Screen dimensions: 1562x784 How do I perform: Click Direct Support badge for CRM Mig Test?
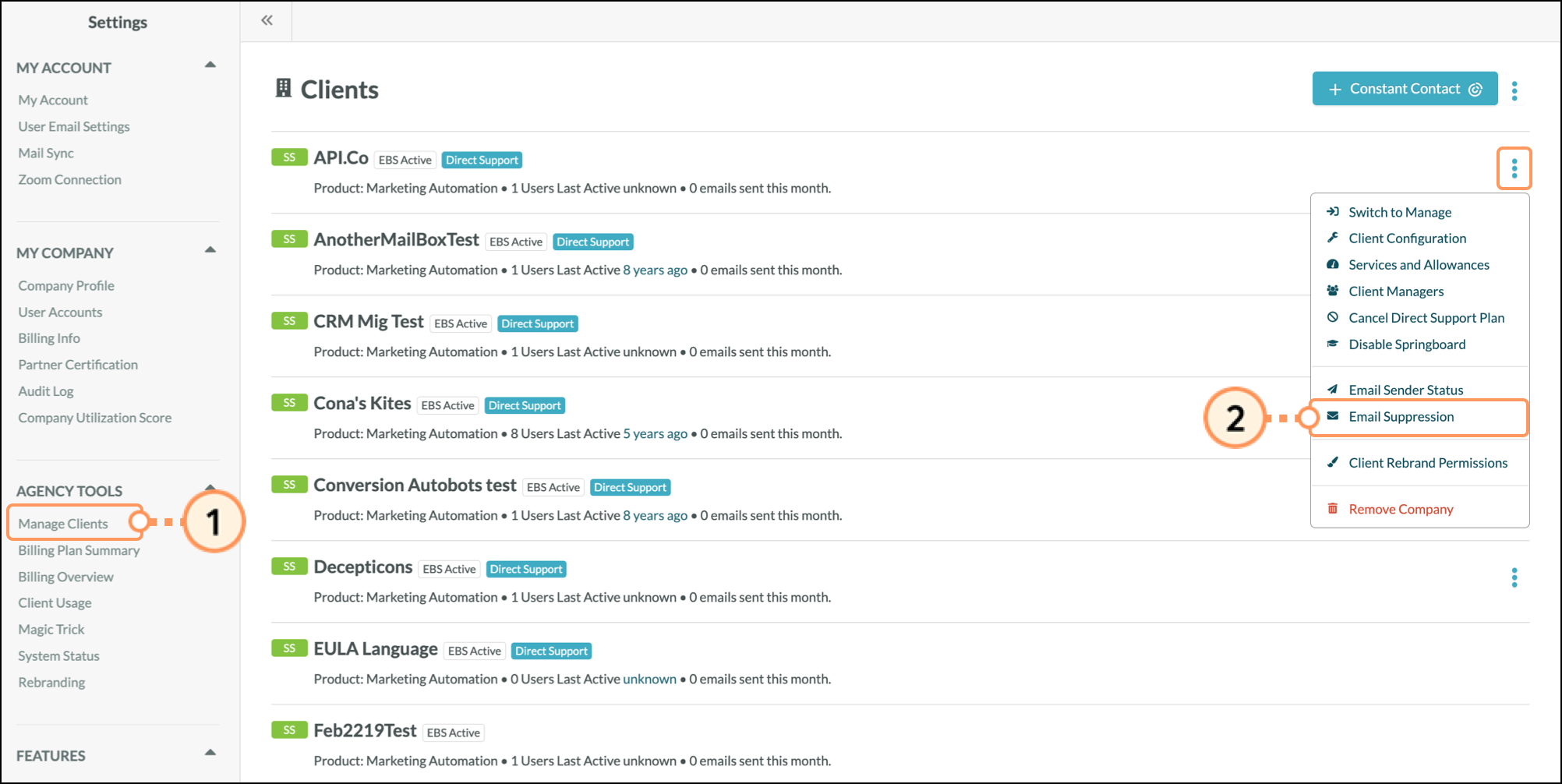click(x=538, y=323)
